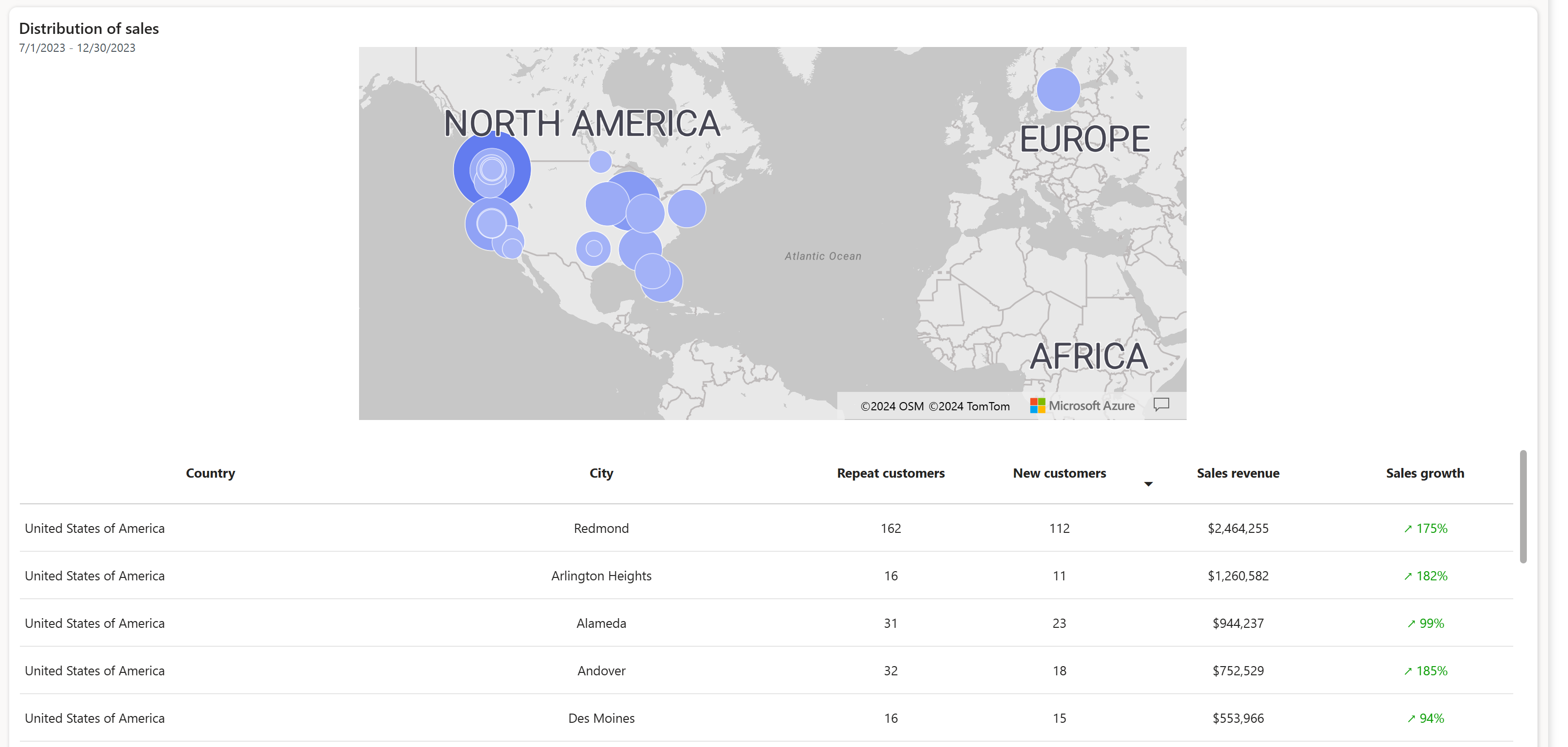
Task: Click the Atlantic Ocean map label
Action: (x=822, y=256)
